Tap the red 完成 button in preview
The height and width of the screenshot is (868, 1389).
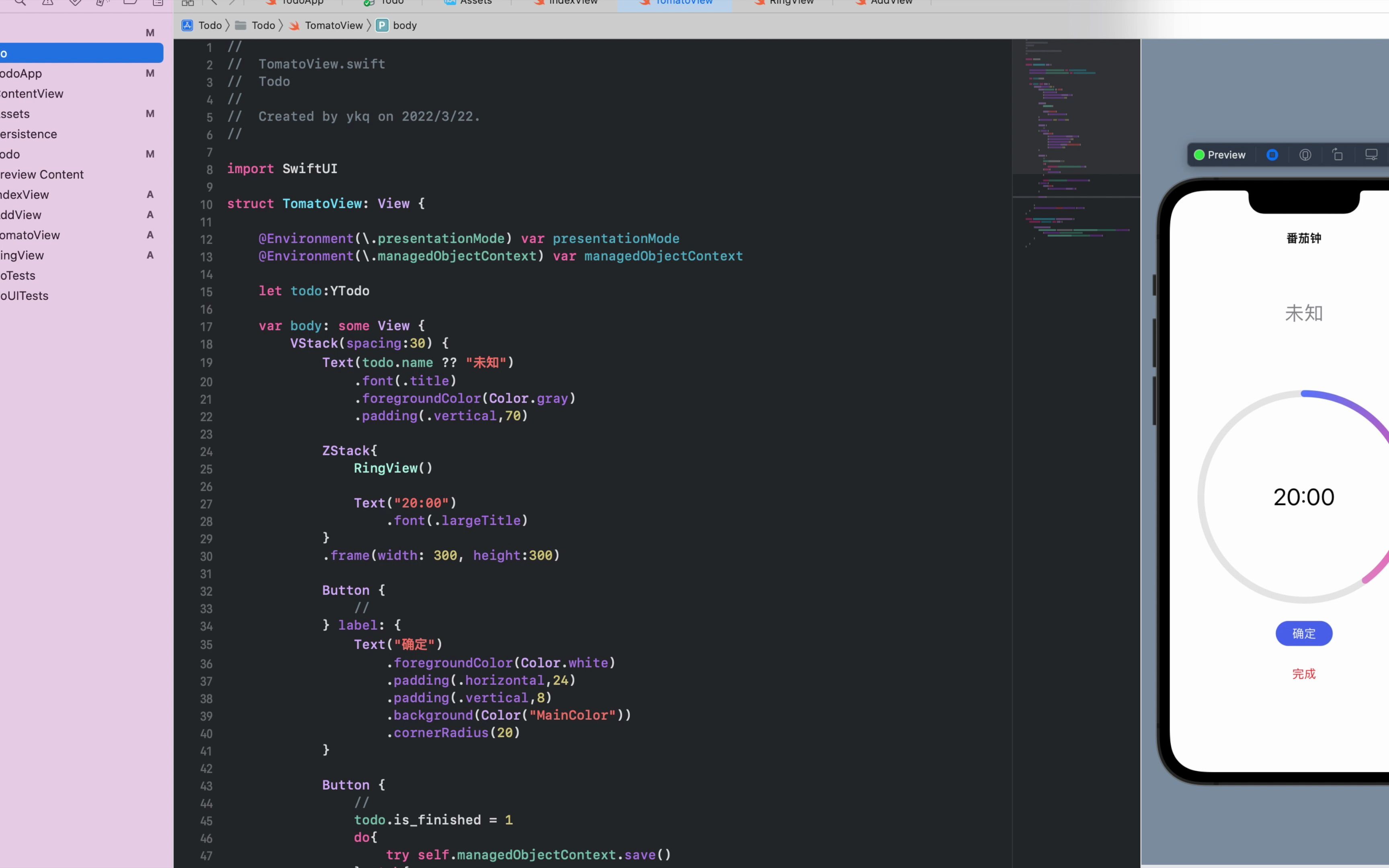pos(1303,674)
